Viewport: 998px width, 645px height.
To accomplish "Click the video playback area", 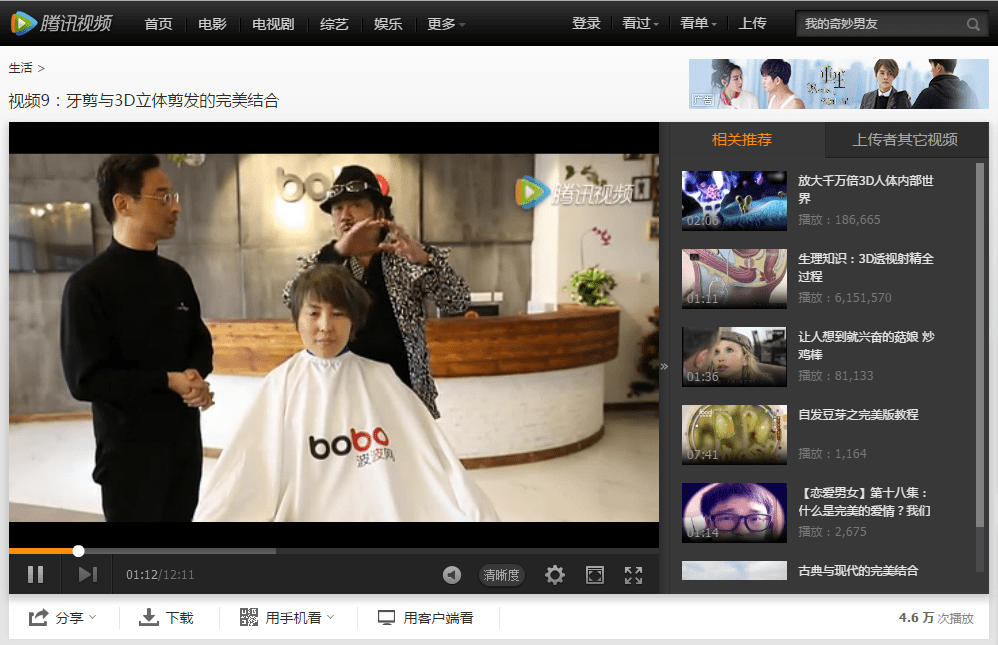I will (x=334, y=337).
